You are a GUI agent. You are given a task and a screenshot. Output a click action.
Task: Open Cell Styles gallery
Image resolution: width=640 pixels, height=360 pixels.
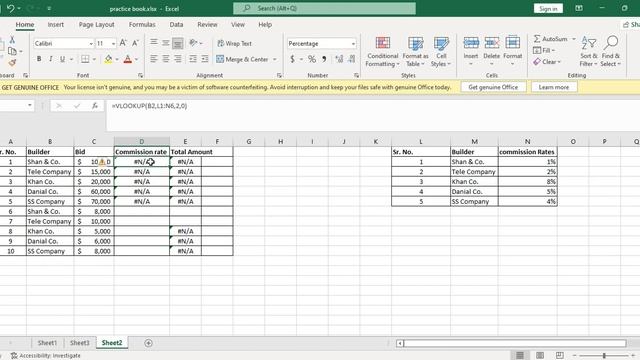[x=441, y=51]
